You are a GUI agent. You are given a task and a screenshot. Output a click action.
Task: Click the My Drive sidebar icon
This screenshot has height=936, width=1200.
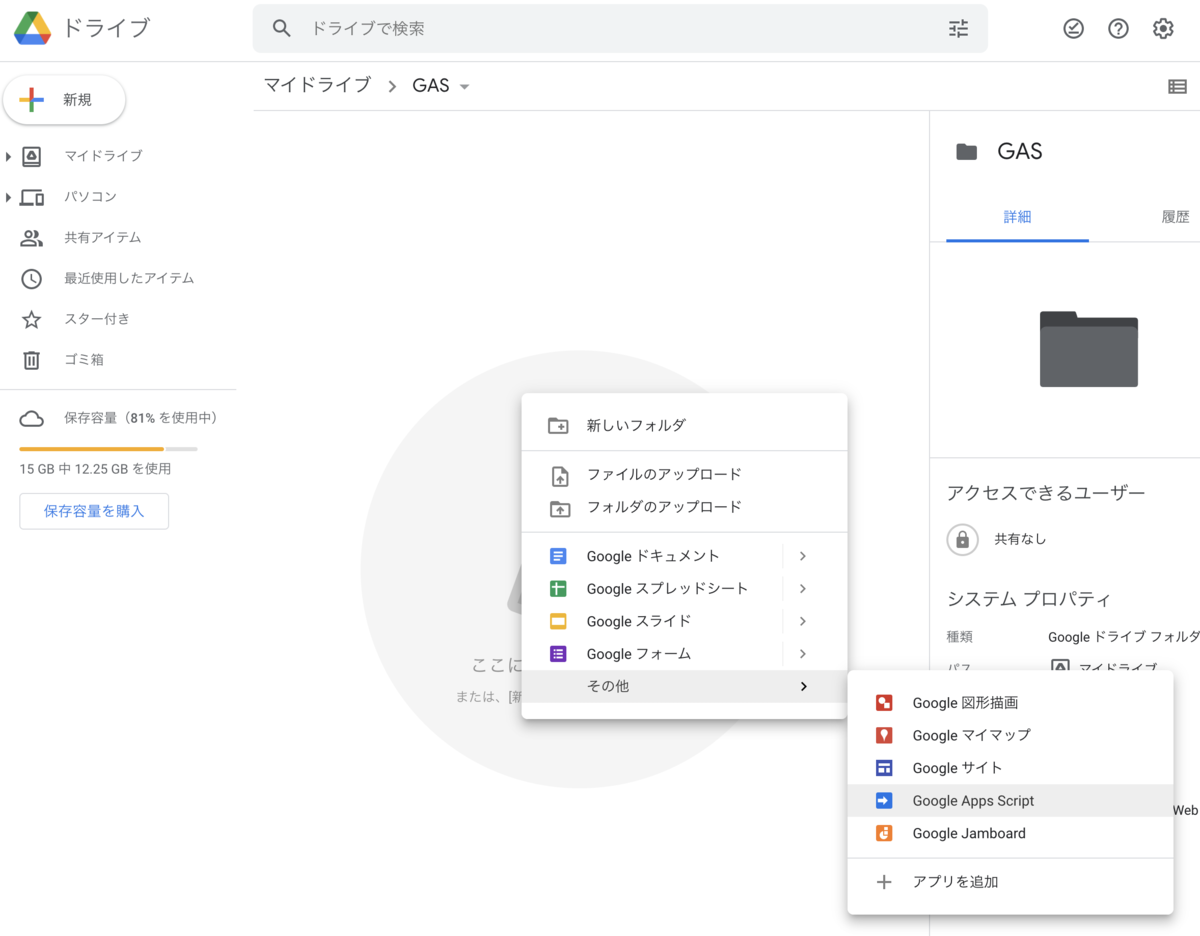tap(32, 156)
